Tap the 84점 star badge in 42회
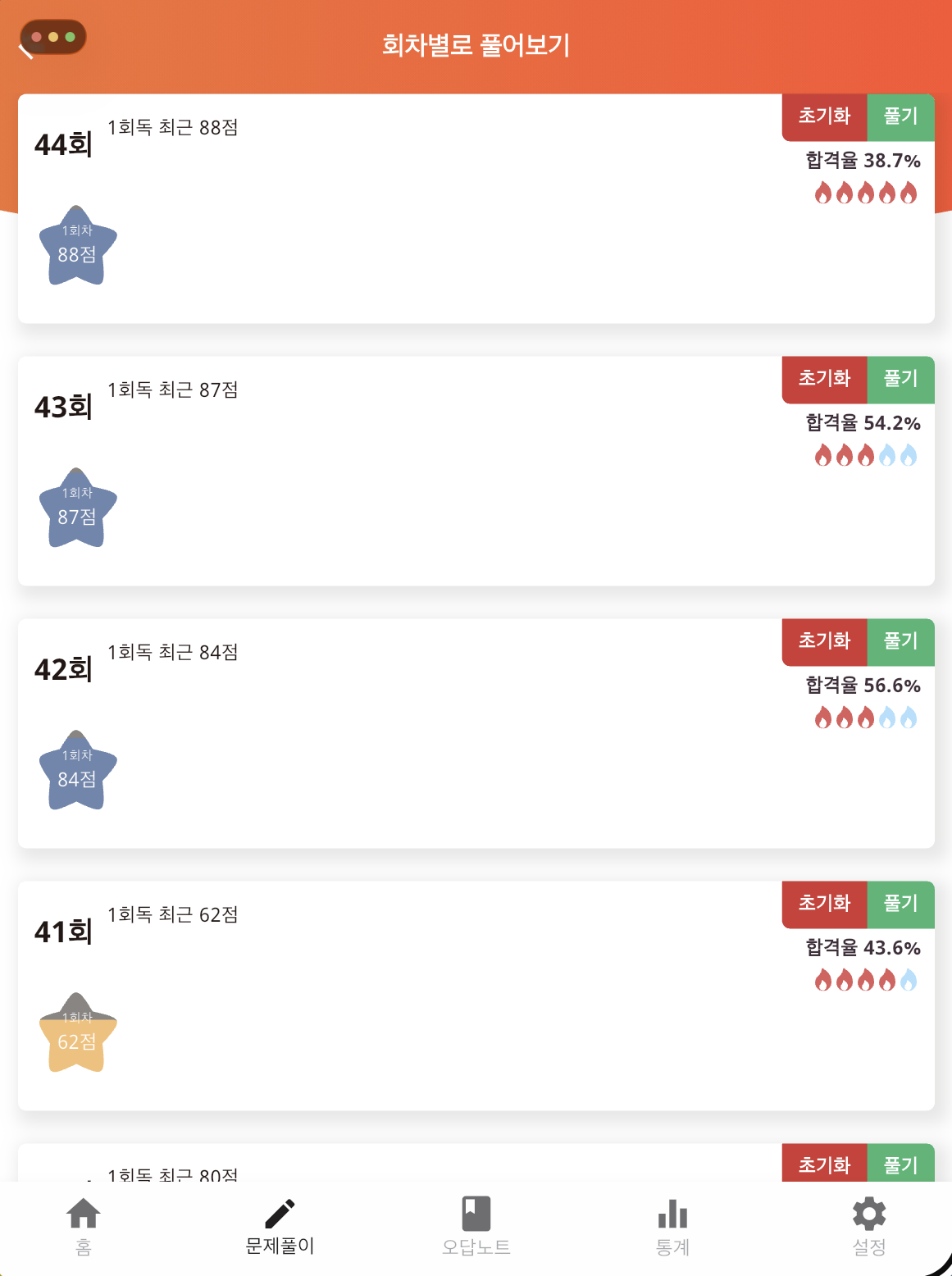The width and height of the screenshot is (952, 1276). (78, 770)
